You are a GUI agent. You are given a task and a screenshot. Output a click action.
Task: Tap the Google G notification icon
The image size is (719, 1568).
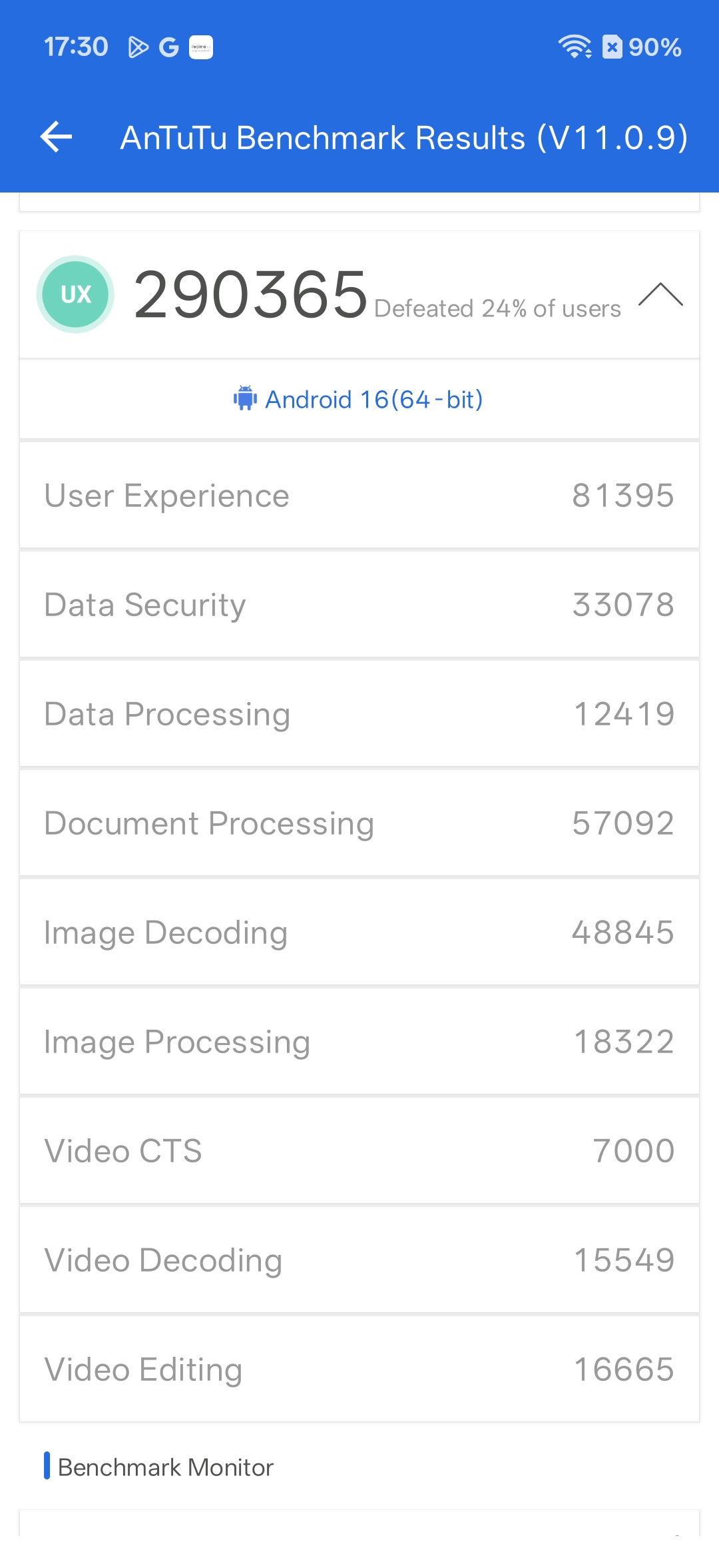(169, 47)
